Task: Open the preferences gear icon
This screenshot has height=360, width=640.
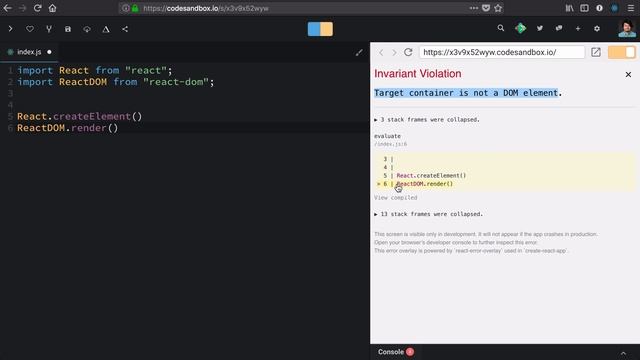Action: tap(597, 29)
